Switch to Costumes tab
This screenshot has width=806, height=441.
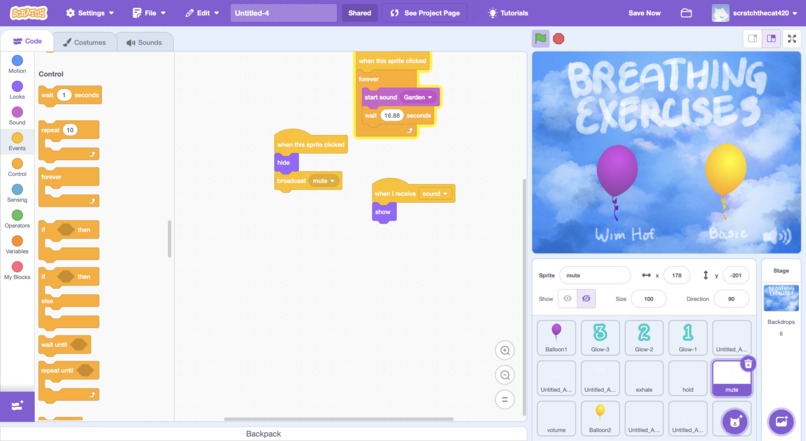pos(84,42)
